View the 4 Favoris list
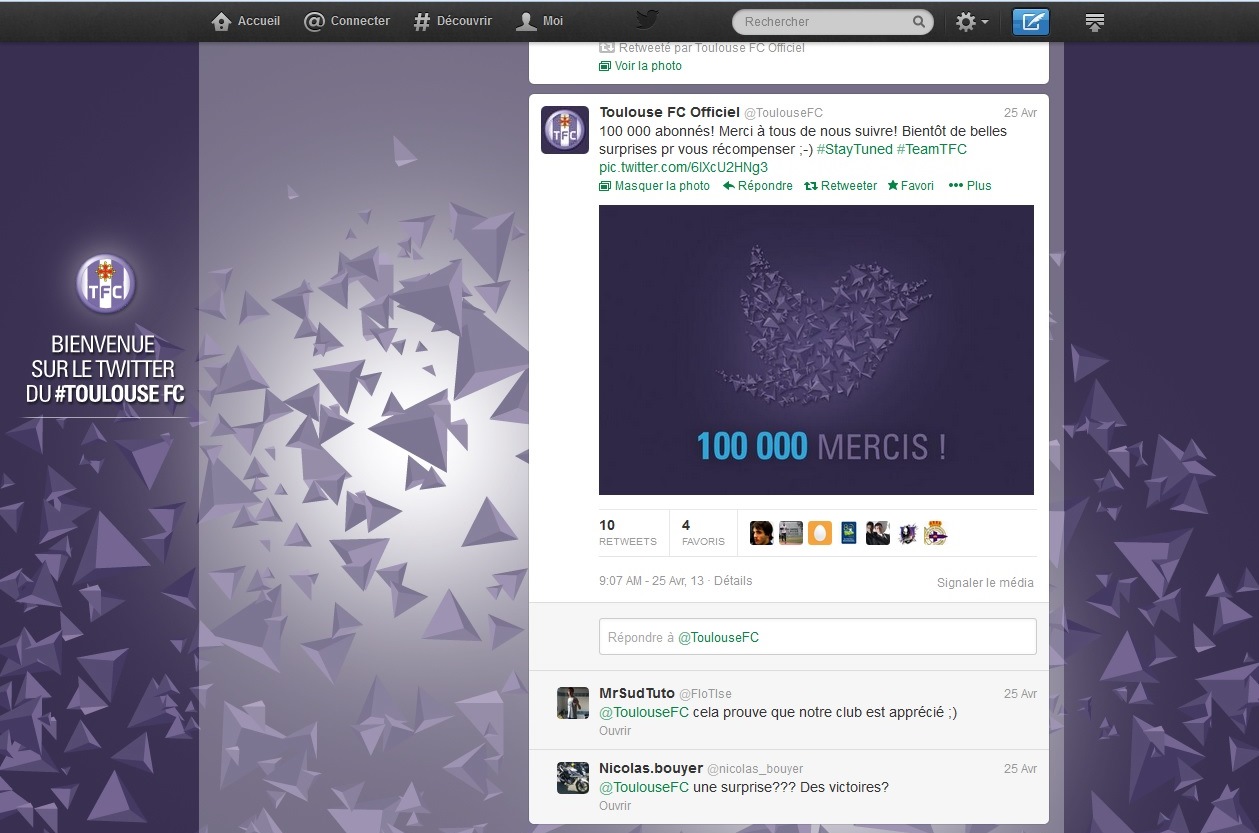Image resolution: width=1259 pixels, height=833 pixels. (703, 533)
